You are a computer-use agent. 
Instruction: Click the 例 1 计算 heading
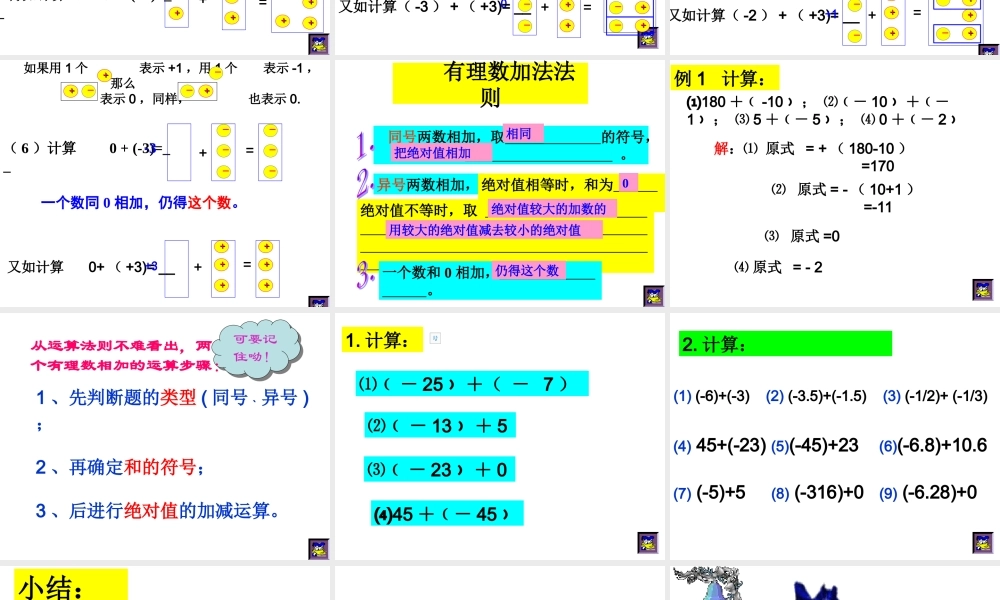726,78
